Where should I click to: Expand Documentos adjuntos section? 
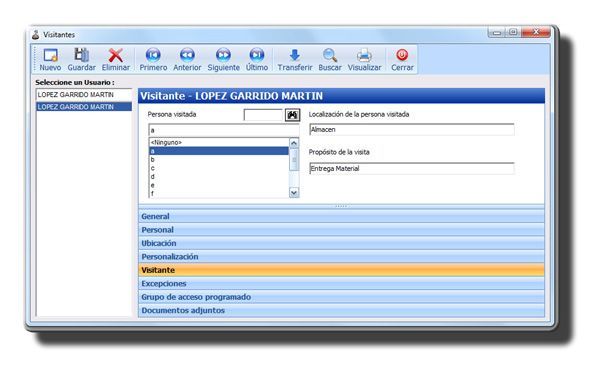[341, 310]
